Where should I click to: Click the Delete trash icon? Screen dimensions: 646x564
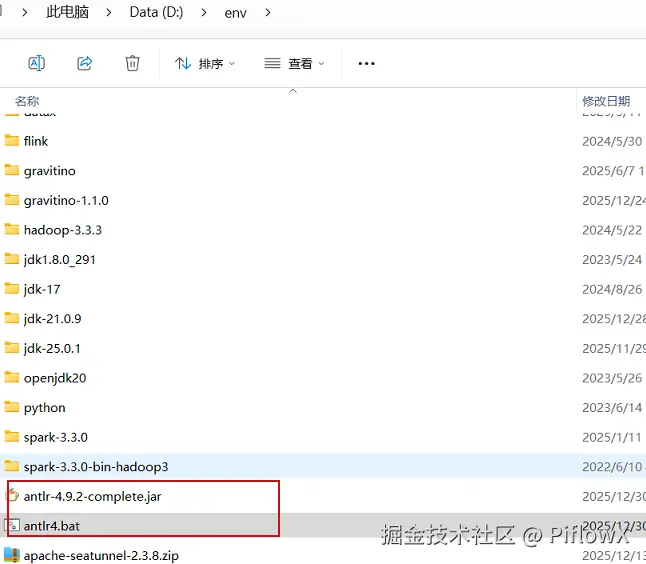(132, 63)
